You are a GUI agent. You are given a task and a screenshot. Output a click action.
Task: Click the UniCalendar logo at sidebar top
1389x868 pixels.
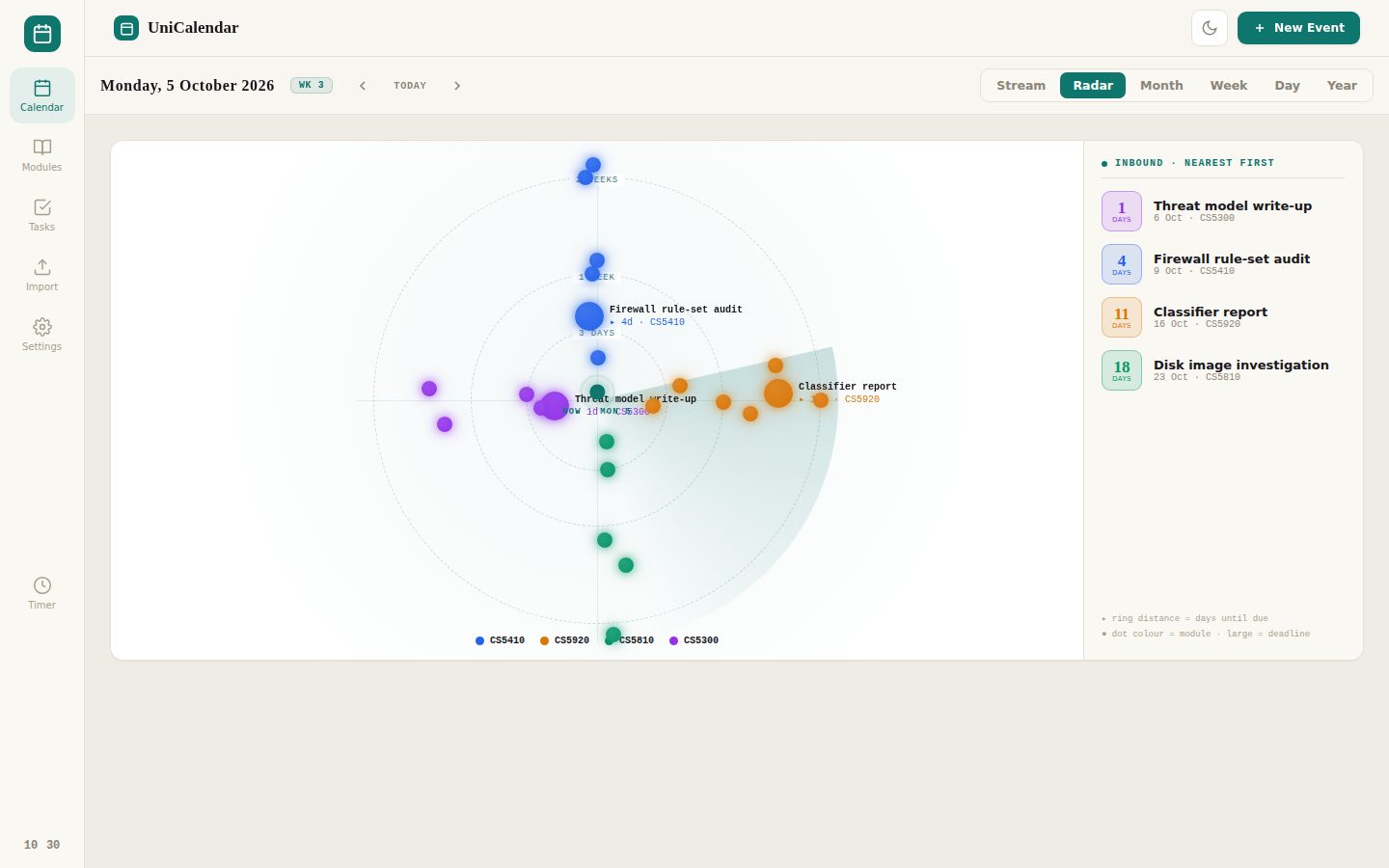tap(42, 34)
